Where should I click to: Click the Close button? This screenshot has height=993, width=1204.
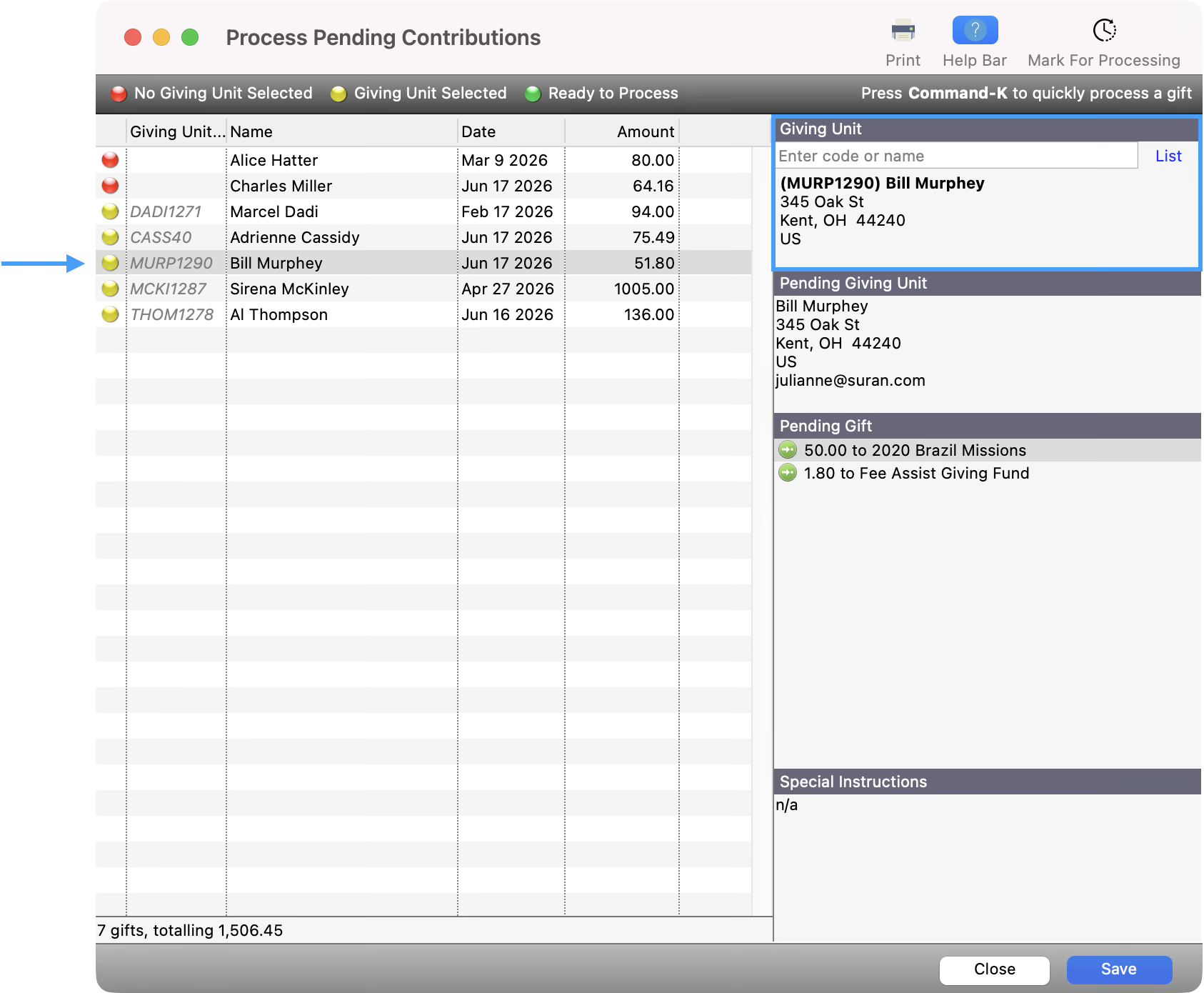(x=994, y=969)
